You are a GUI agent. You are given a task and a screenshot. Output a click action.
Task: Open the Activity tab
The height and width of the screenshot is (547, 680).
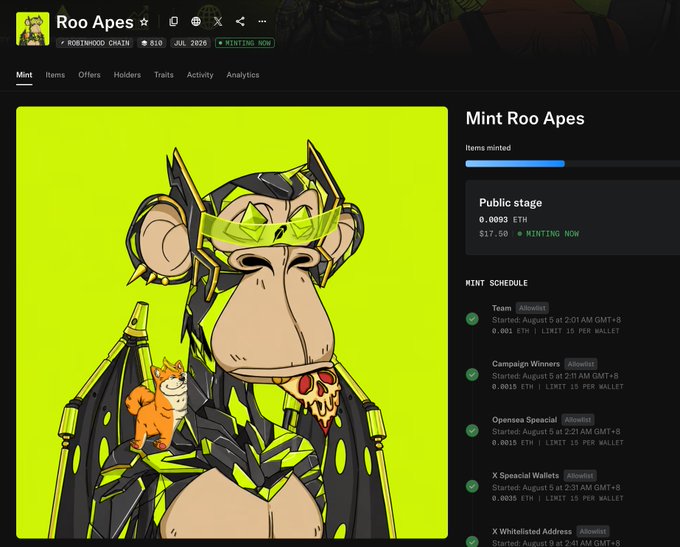tap(200, 75)
